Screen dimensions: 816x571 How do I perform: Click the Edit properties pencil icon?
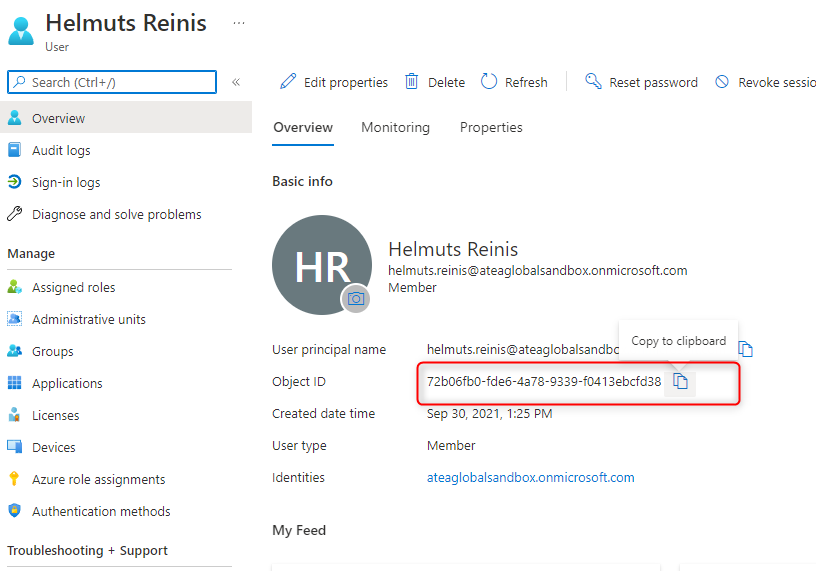(288, 81)
